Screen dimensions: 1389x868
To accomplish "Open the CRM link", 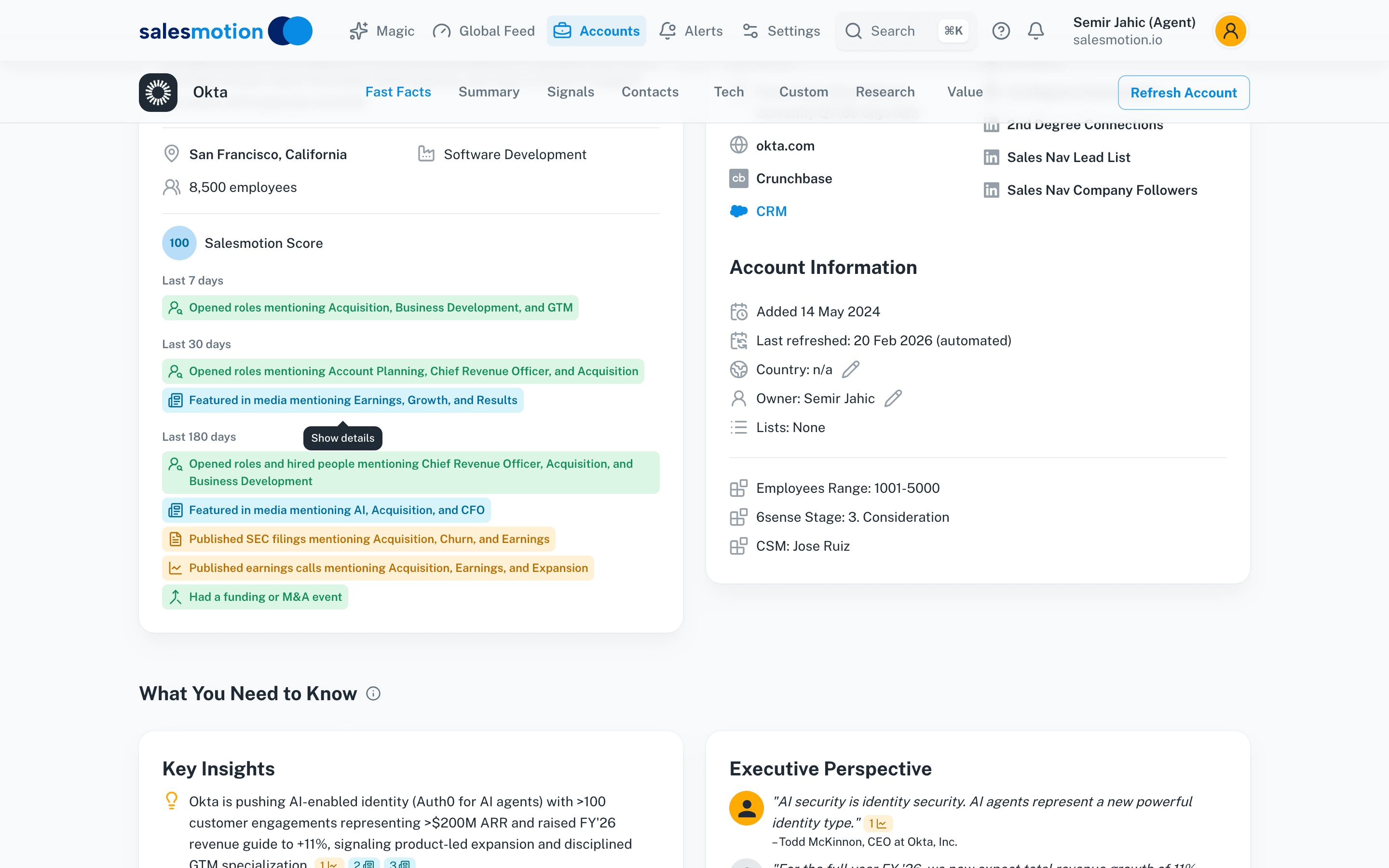I will click(771, 211).
